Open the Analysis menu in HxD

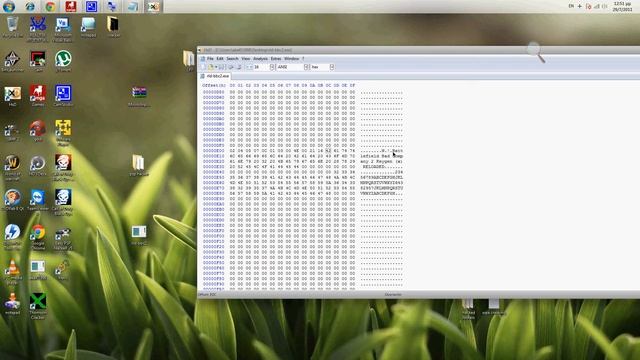260,59
